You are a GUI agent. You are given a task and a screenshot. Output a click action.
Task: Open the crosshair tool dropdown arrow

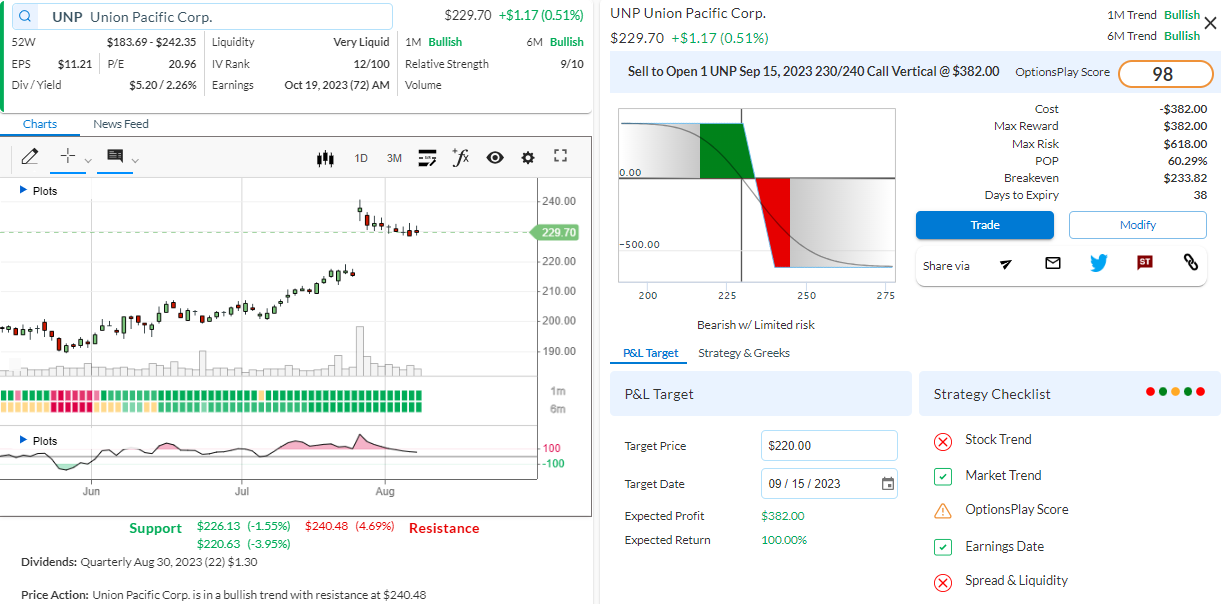pyautogui.click(x=88, y=160)
